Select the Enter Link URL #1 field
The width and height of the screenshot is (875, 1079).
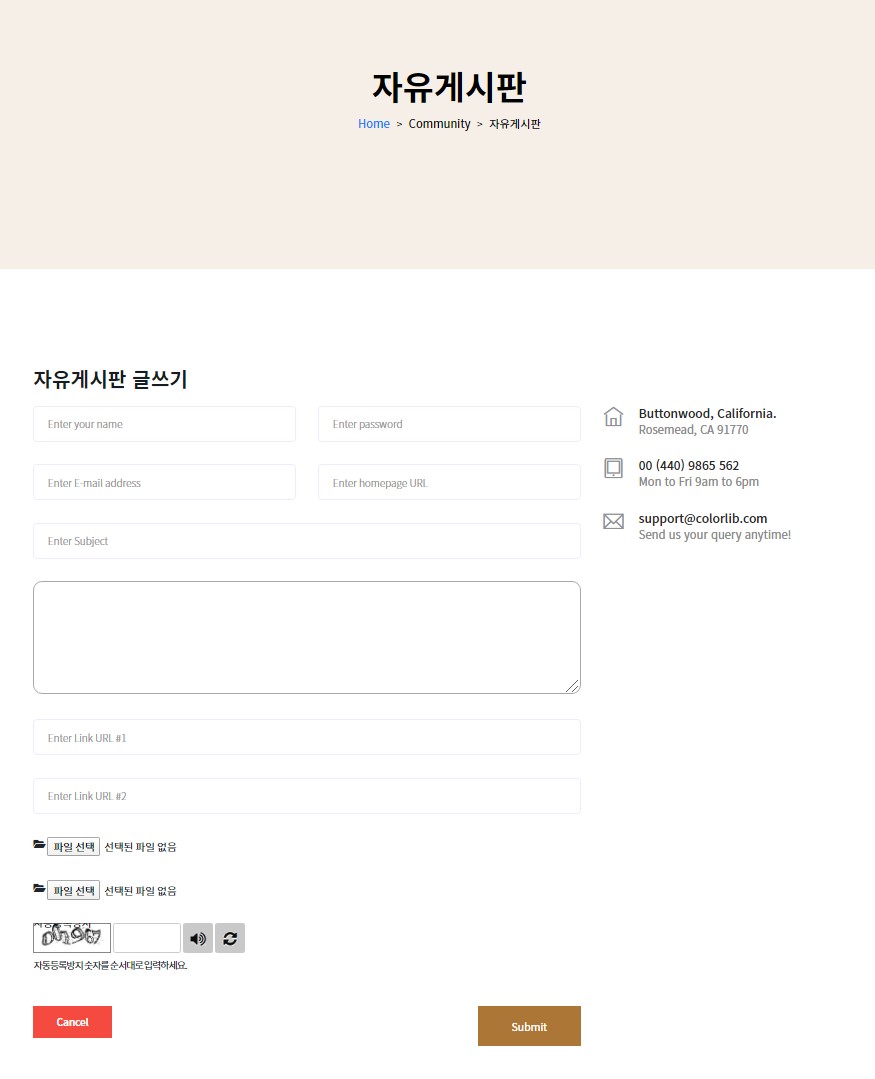[306, 738]
